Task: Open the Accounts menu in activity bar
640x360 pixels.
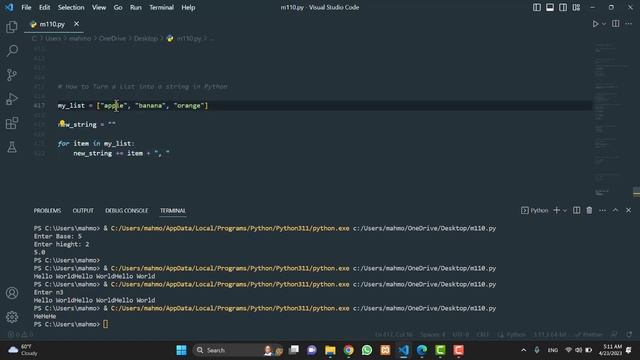Action: (12, 293)
